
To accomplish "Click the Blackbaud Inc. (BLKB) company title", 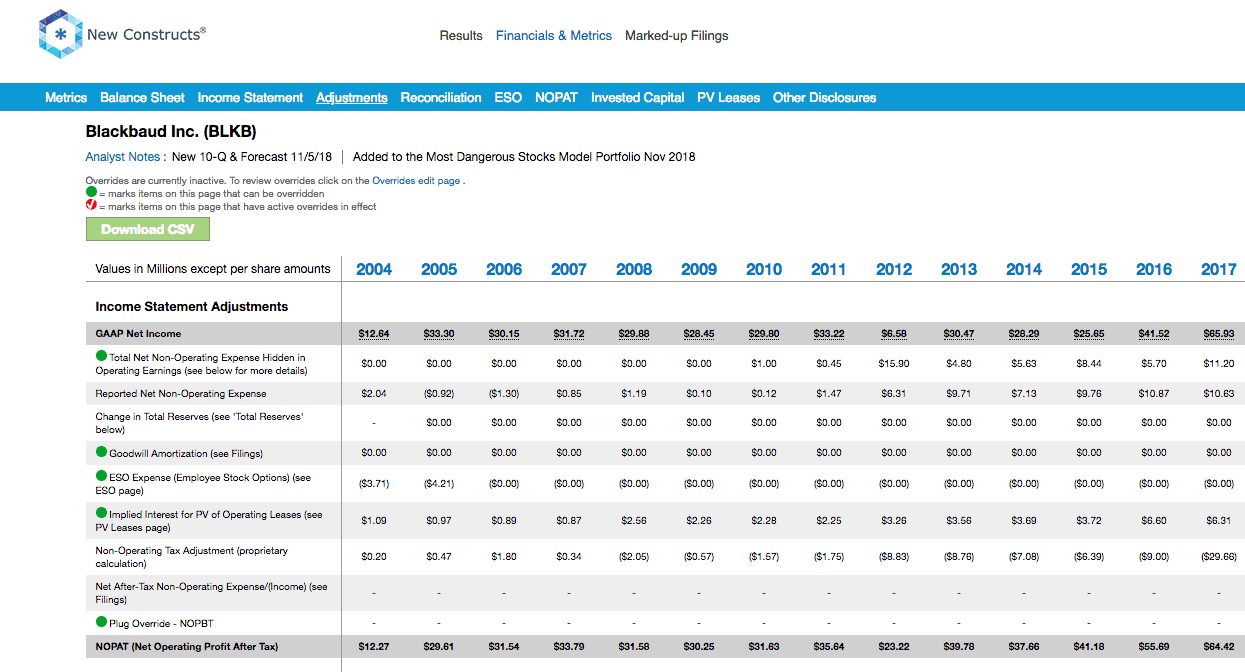I will (171, 131).
